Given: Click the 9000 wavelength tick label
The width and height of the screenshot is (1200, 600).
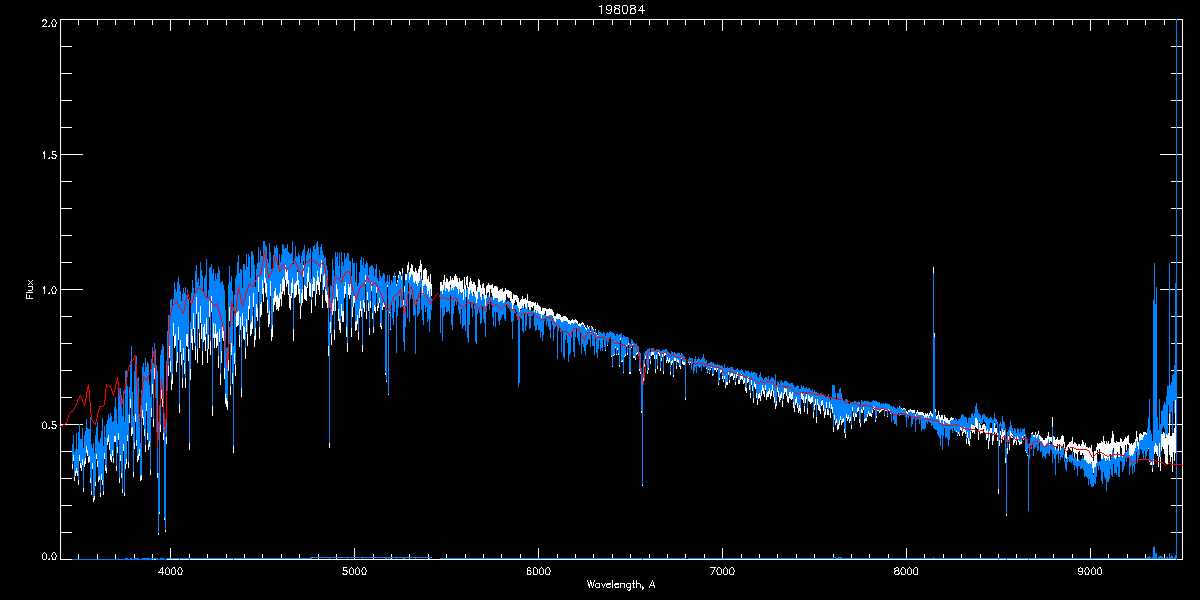Looking at the screenshot, I should pyautogui.click(x=1090, y=572).
